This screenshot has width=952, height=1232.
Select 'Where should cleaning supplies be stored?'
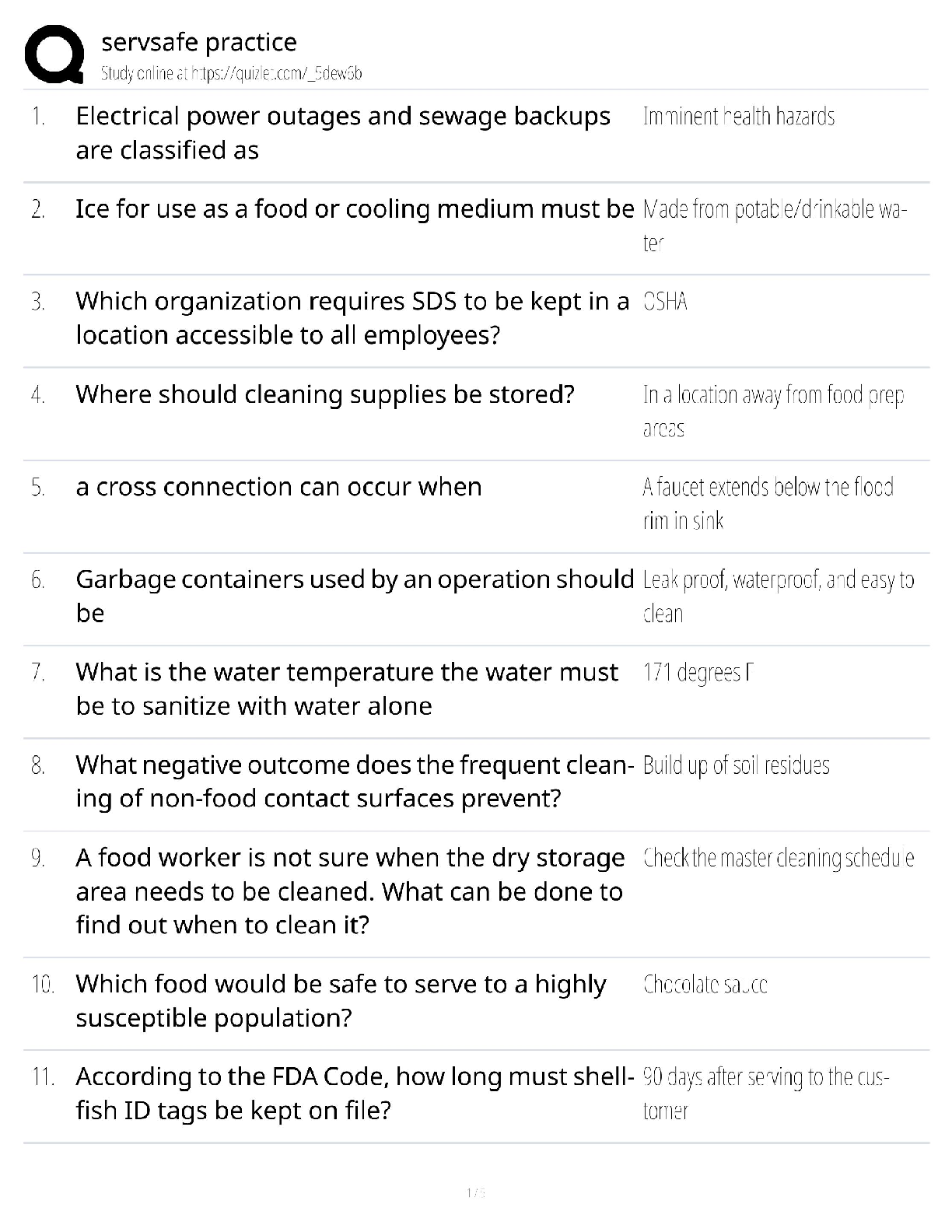[x=325, y=394]
